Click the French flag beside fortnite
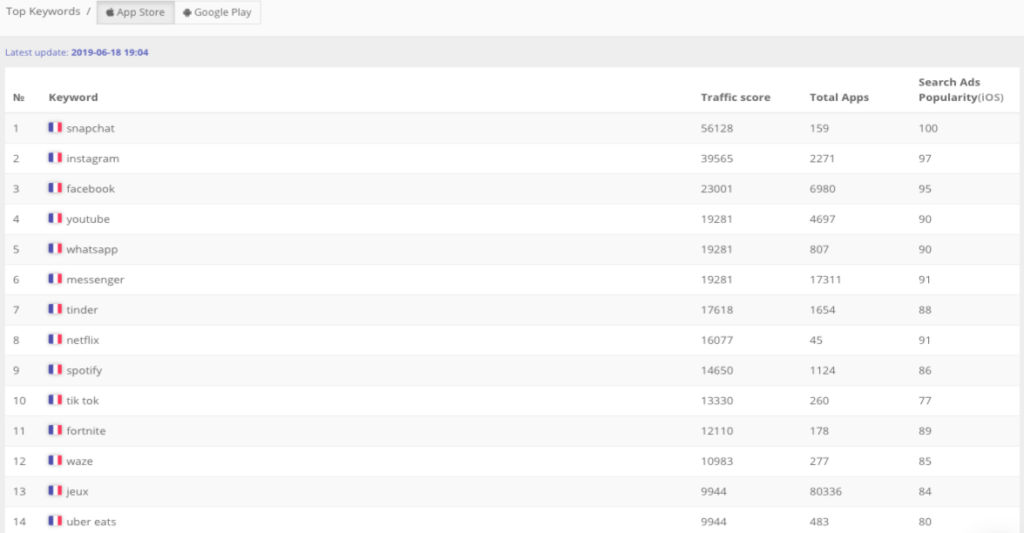Screen dimensions: 1024x533 55,430
